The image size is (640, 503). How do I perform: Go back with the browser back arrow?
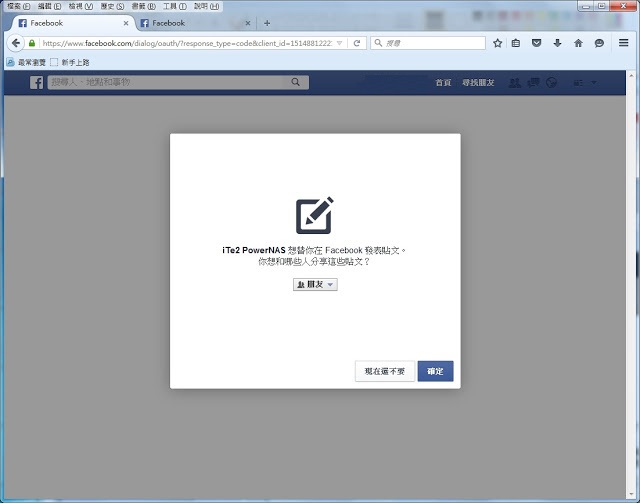click(16, 43)
